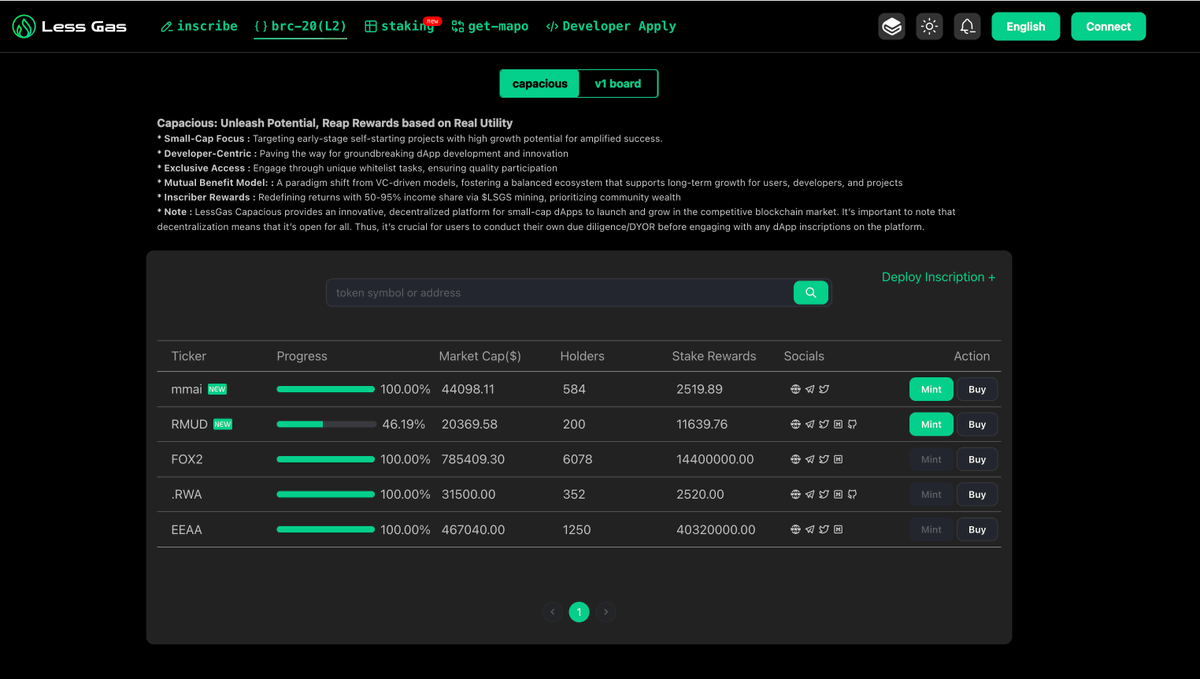Go to next page arrow
Image resolution: width=1200 pixels, height=679 pixels.
[x=606, y=612]
